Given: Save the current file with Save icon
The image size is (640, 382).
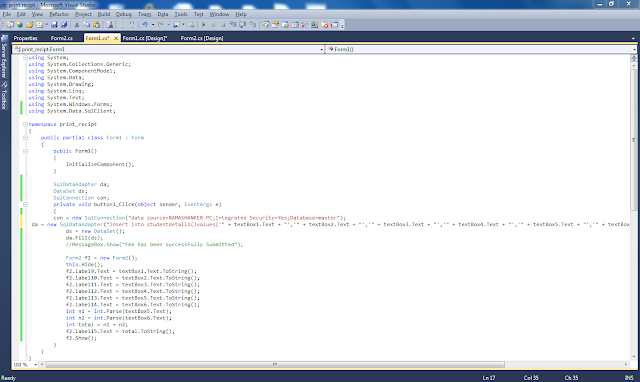Looking at the screenshot, I should [x=54, y=24].
